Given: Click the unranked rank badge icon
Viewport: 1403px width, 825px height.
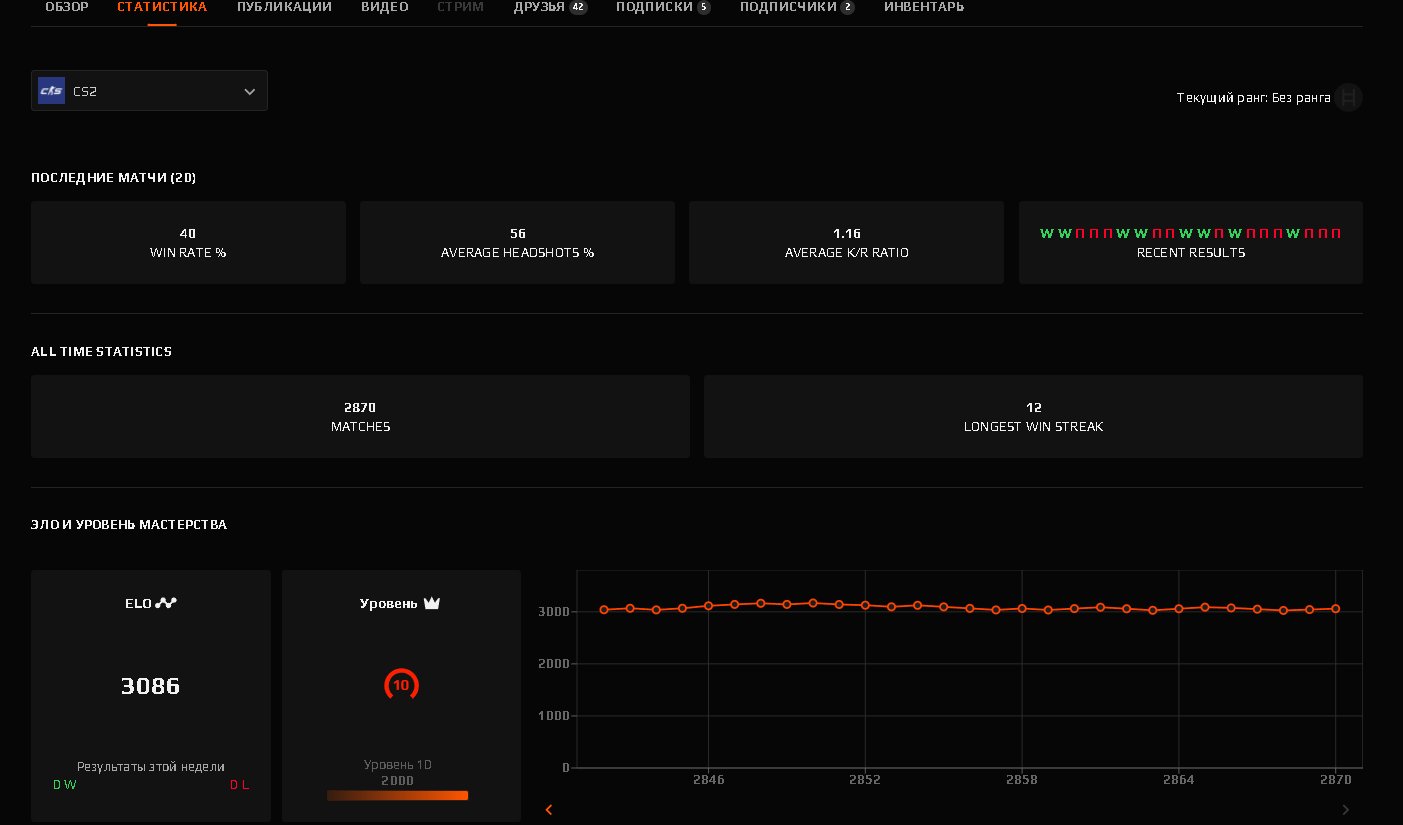Looking at the screenshot, I should 1348,98.
